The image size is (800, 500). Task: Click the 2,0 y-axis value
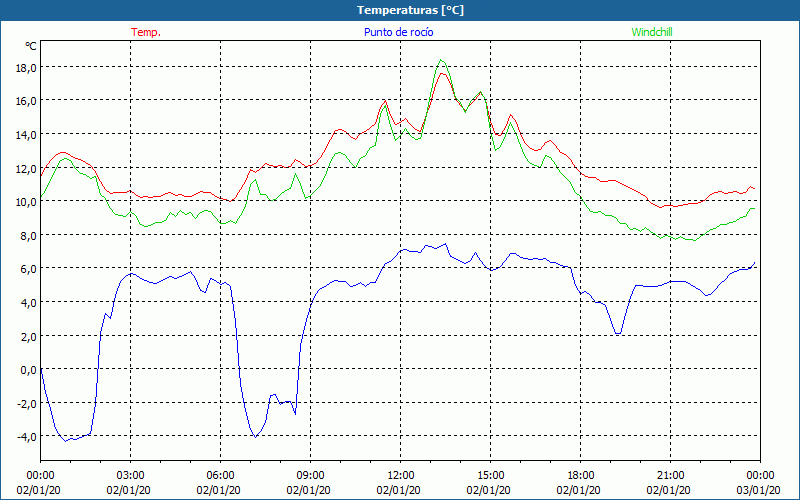28,337
